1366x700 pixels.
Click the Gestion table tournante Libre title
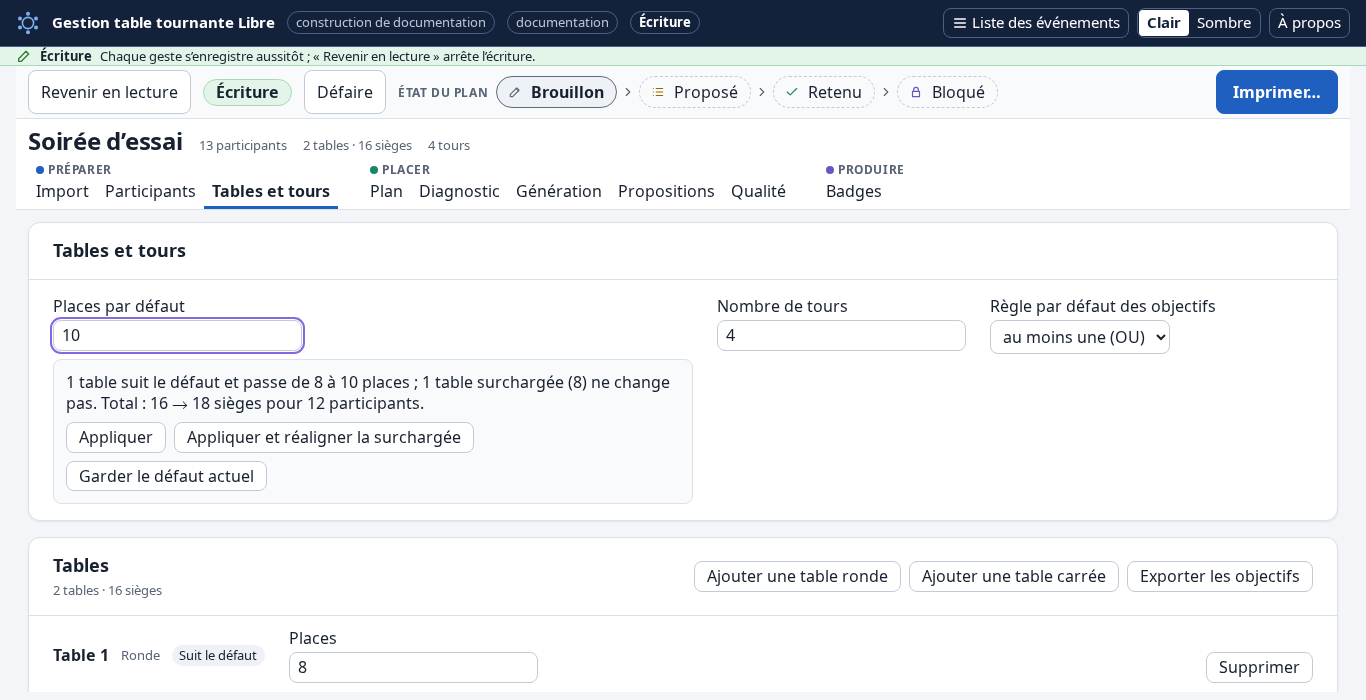[163, 22]
